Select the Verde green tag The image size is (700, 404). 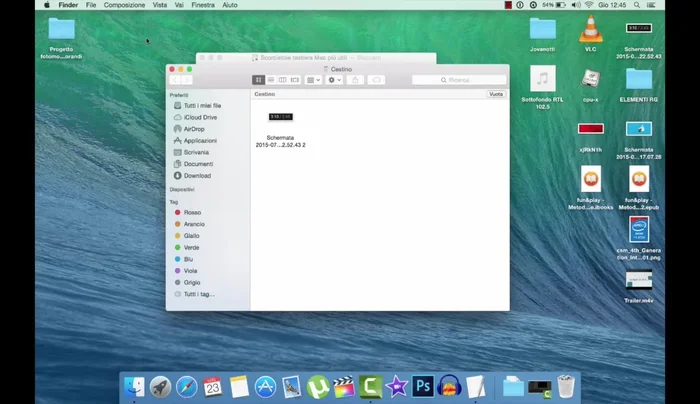[x=191, y=247]
